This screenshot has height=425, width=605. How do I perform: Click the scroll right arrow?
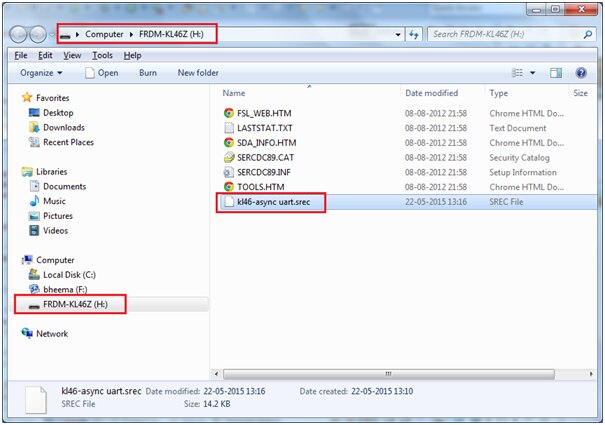(x=591, y=374)
